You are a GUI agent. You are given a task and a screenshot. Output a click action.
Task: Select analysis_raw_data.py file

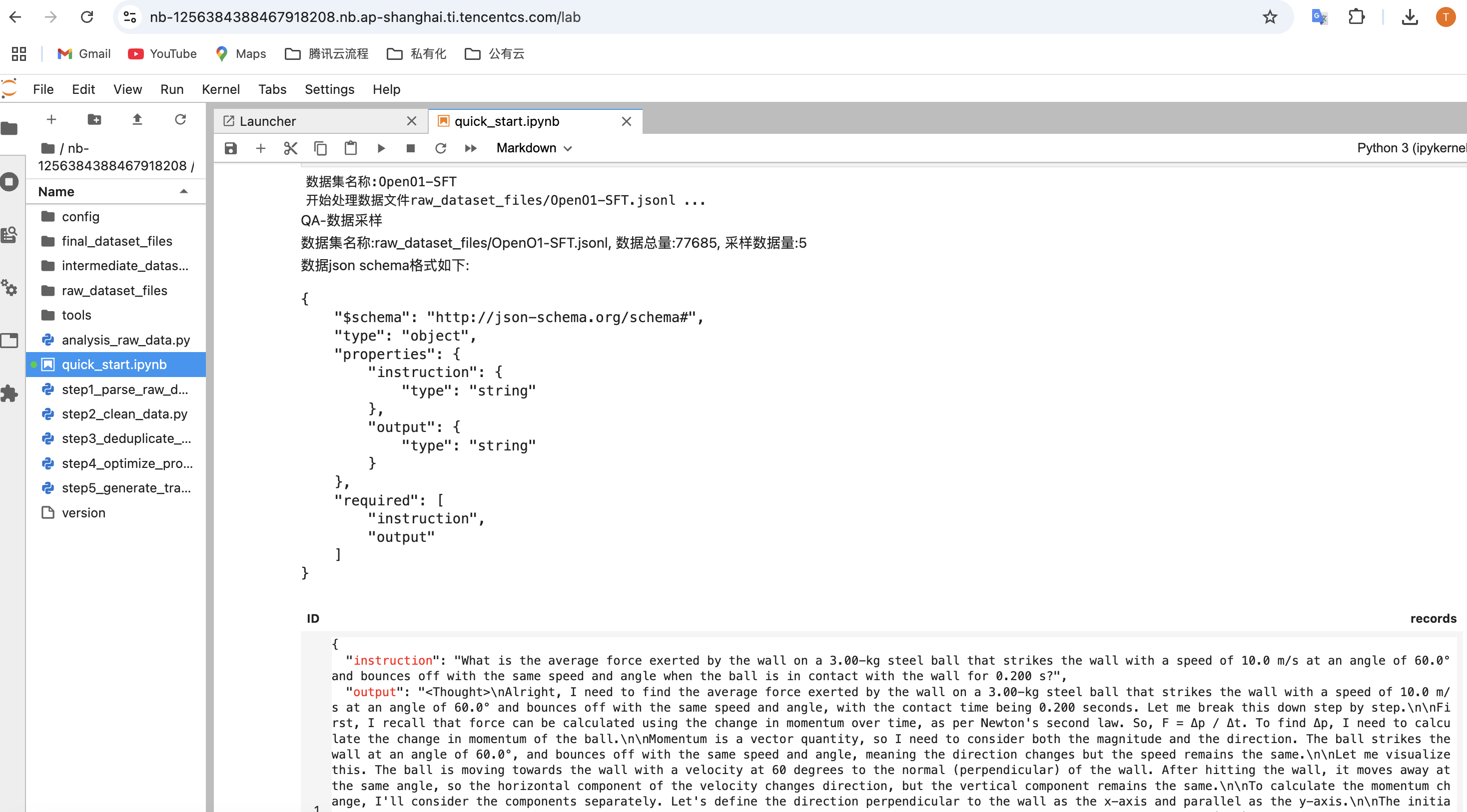tap(116, 340)
